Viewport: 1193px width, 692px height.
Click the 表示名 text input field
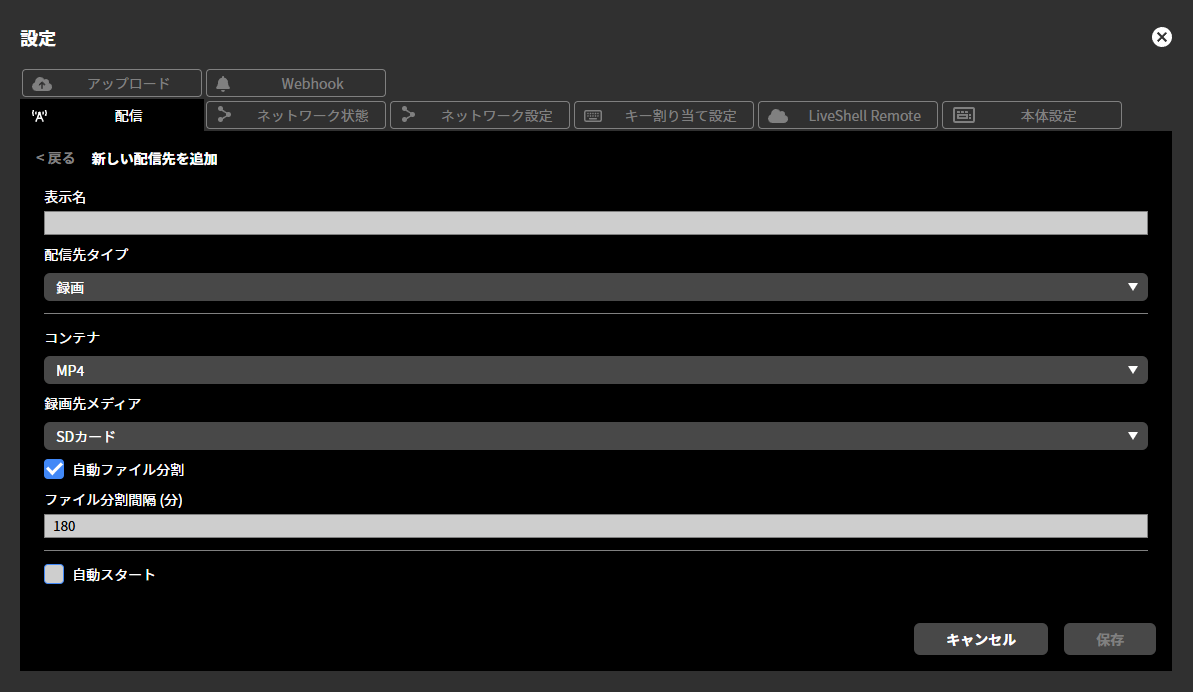tap(595, 222)
